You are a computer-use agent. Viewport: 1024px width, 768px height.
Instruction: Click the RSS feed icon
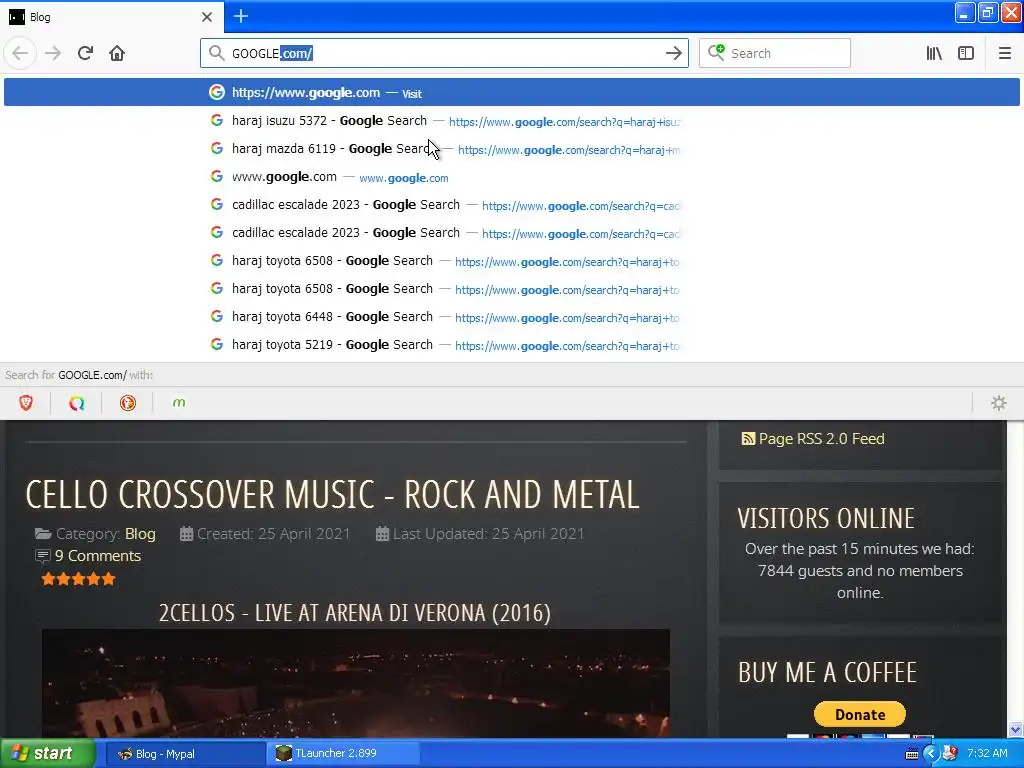pyautogui.click(x=748, y=438)
